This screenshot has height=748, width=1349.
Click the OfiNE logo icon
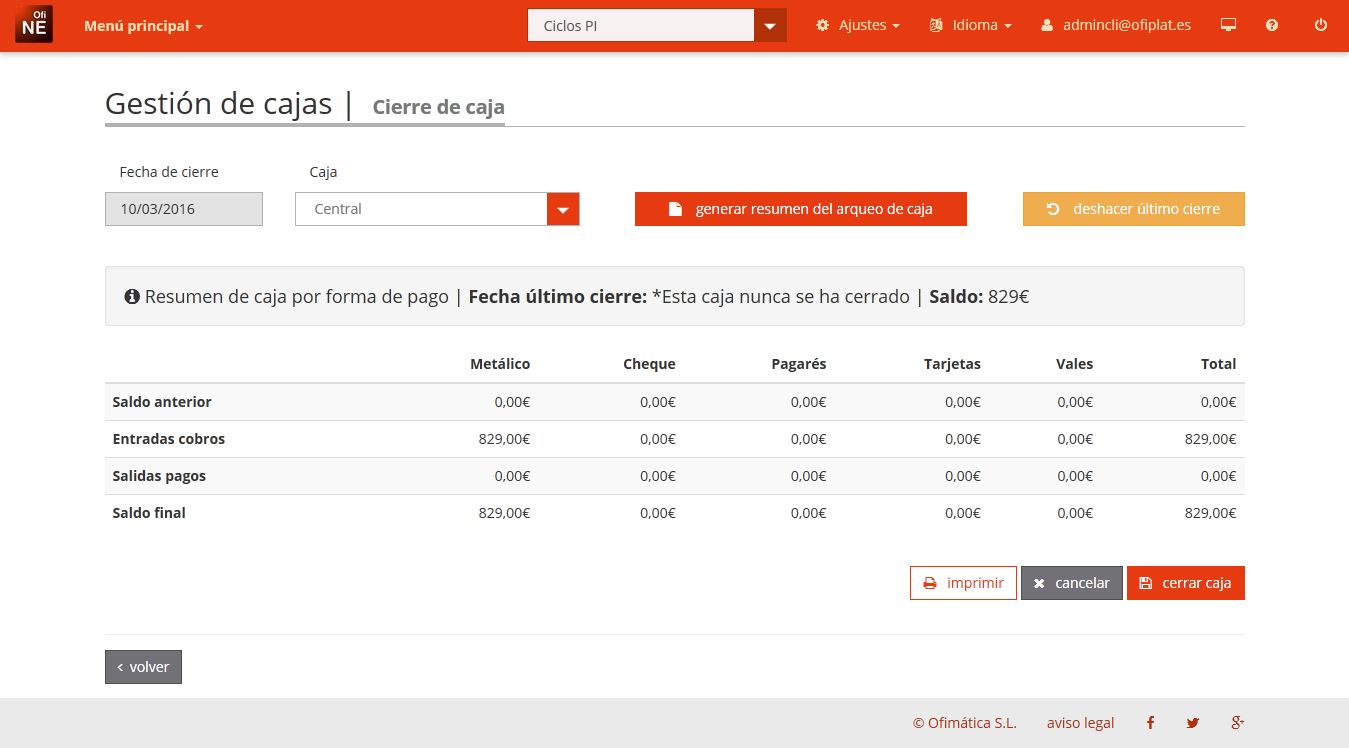pyautogui.click(x=34, y=25)
